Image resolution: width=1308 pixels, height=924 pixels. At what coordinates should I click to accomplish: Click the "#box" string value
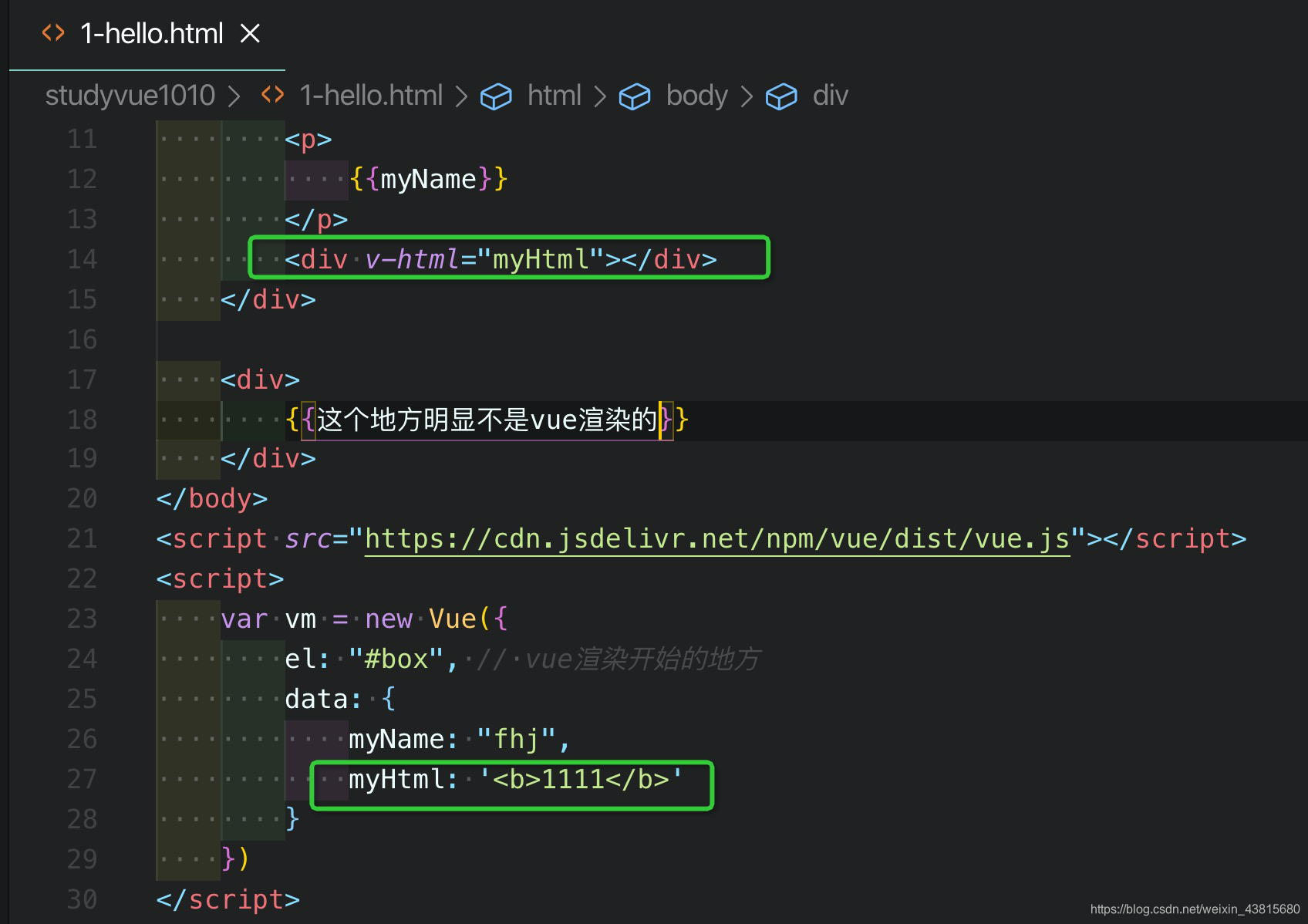tap(396, 659)
